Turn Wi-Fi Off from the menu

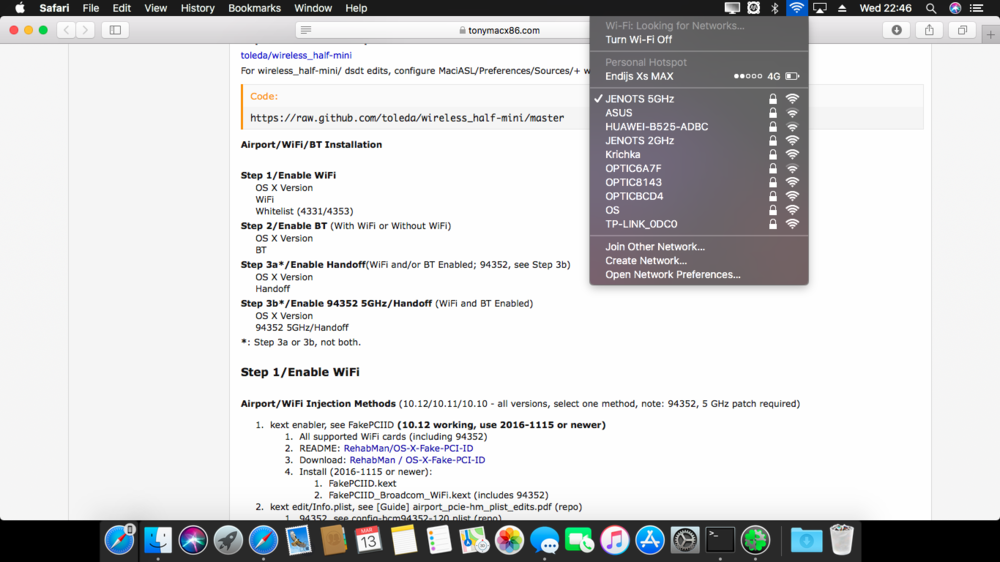[638, 40]
